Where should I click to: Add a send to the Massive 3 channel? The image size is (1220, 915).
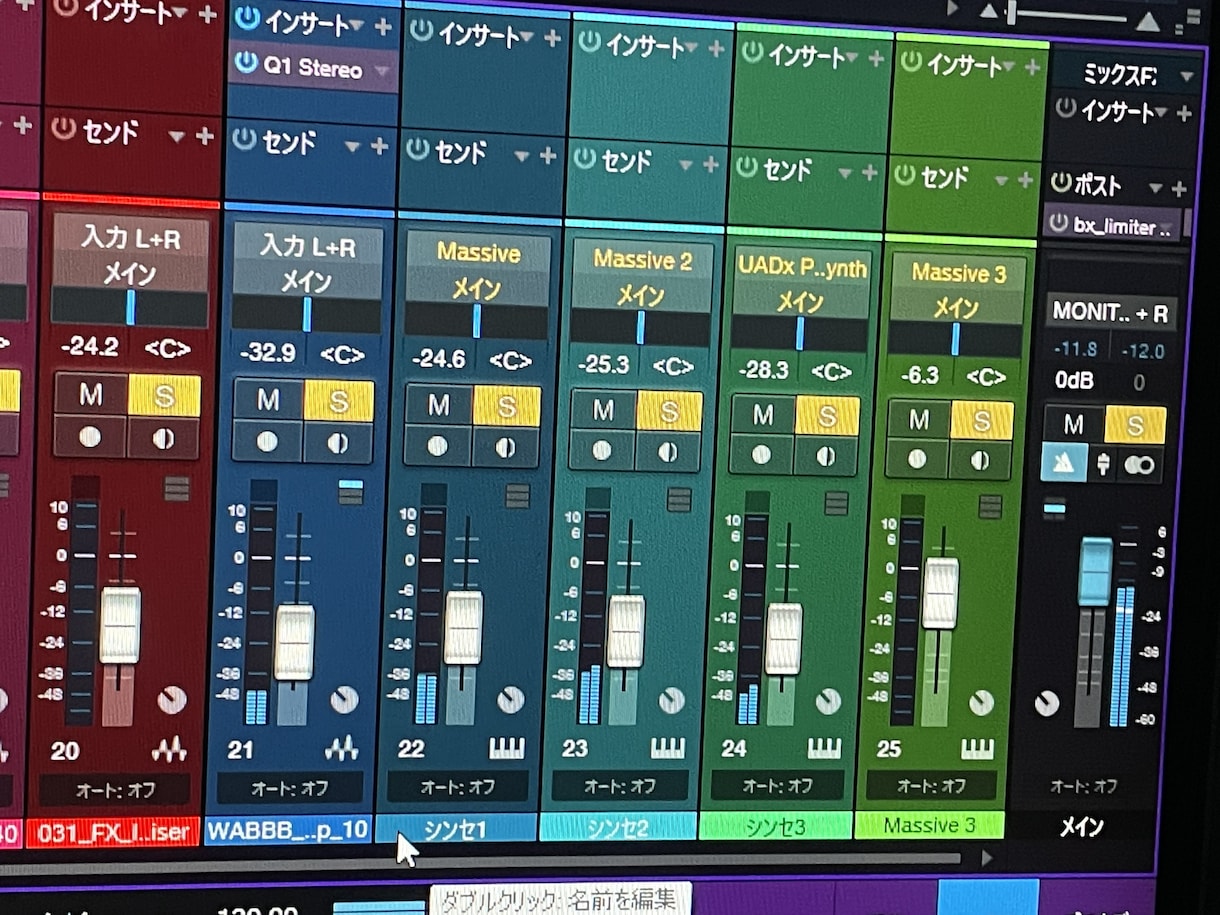click(x=1024, y=180)
